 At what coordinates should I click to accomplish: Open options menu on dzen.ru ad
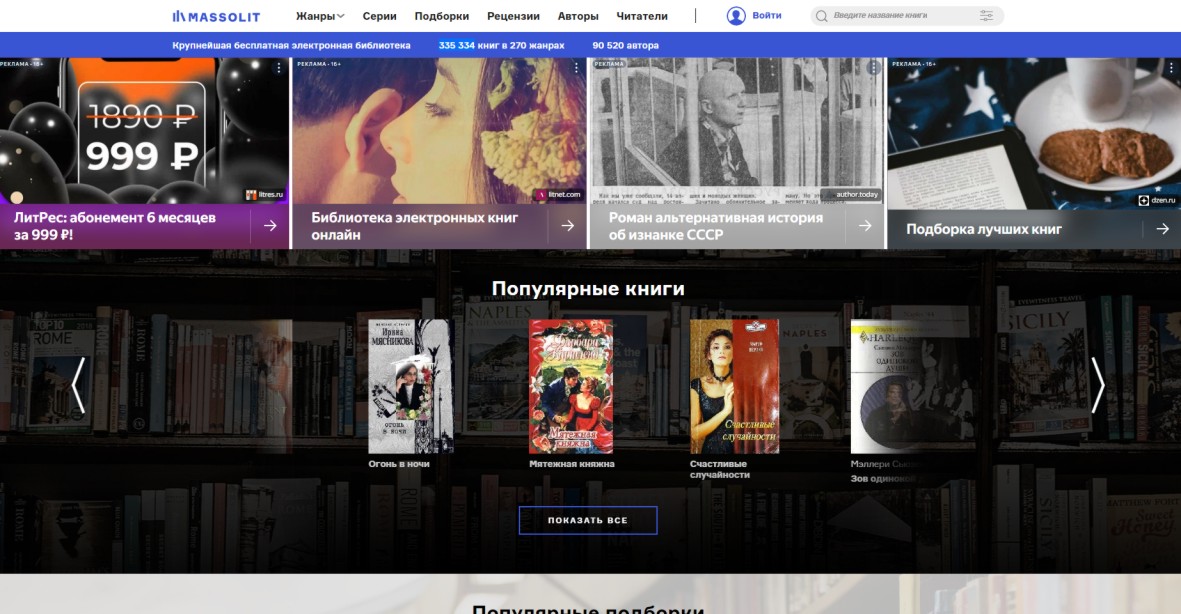pyautogui.click(x=1171, y=68)
